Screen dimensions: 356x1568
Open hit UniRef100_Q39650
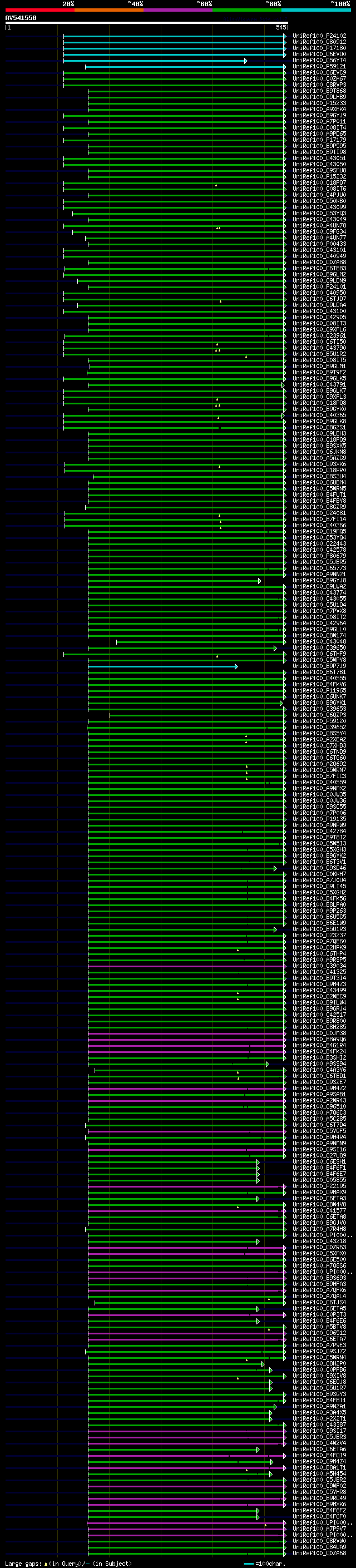click(319, 647)
